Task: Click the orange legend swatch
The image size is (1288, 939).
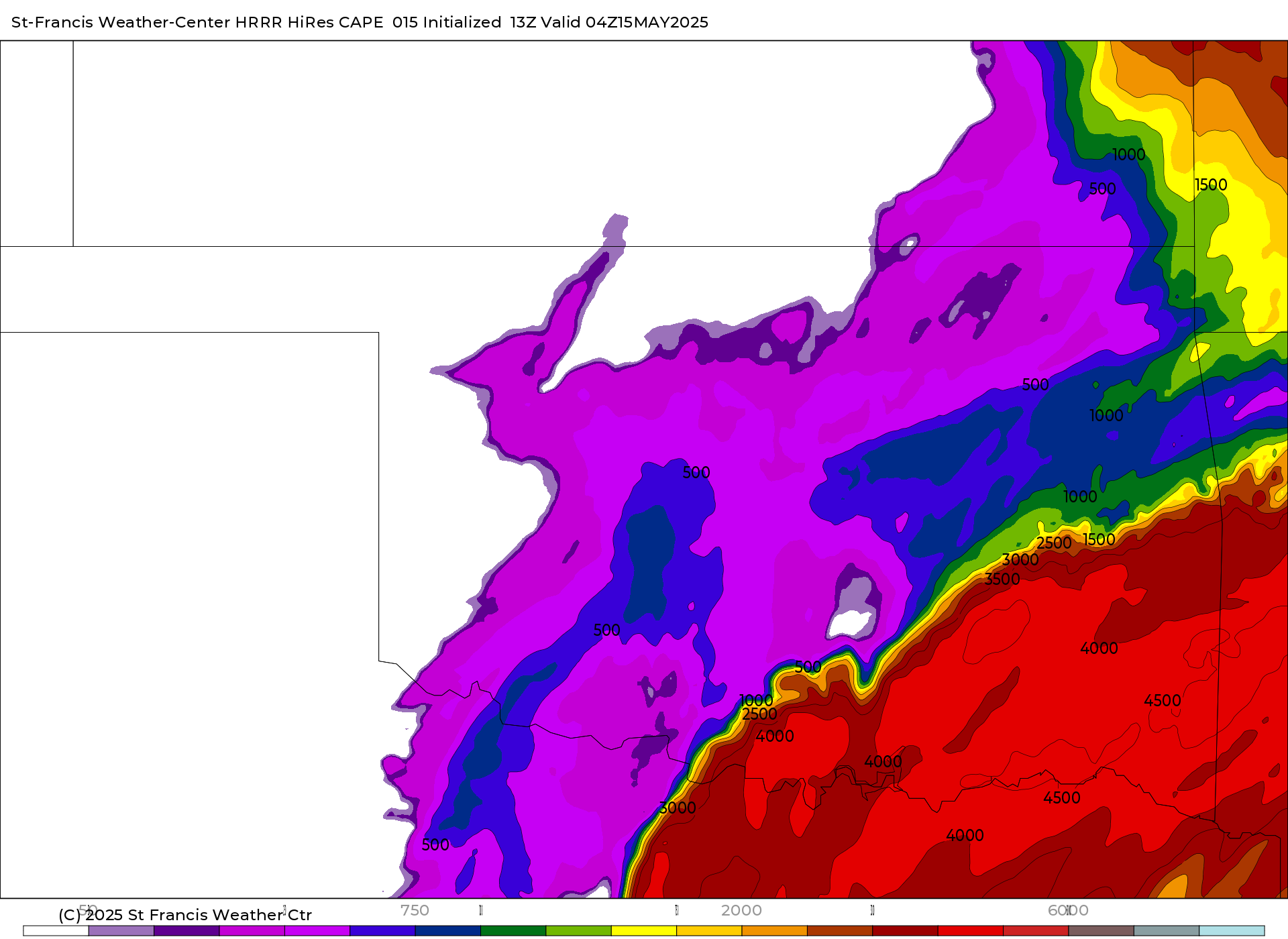Action: 774,930
